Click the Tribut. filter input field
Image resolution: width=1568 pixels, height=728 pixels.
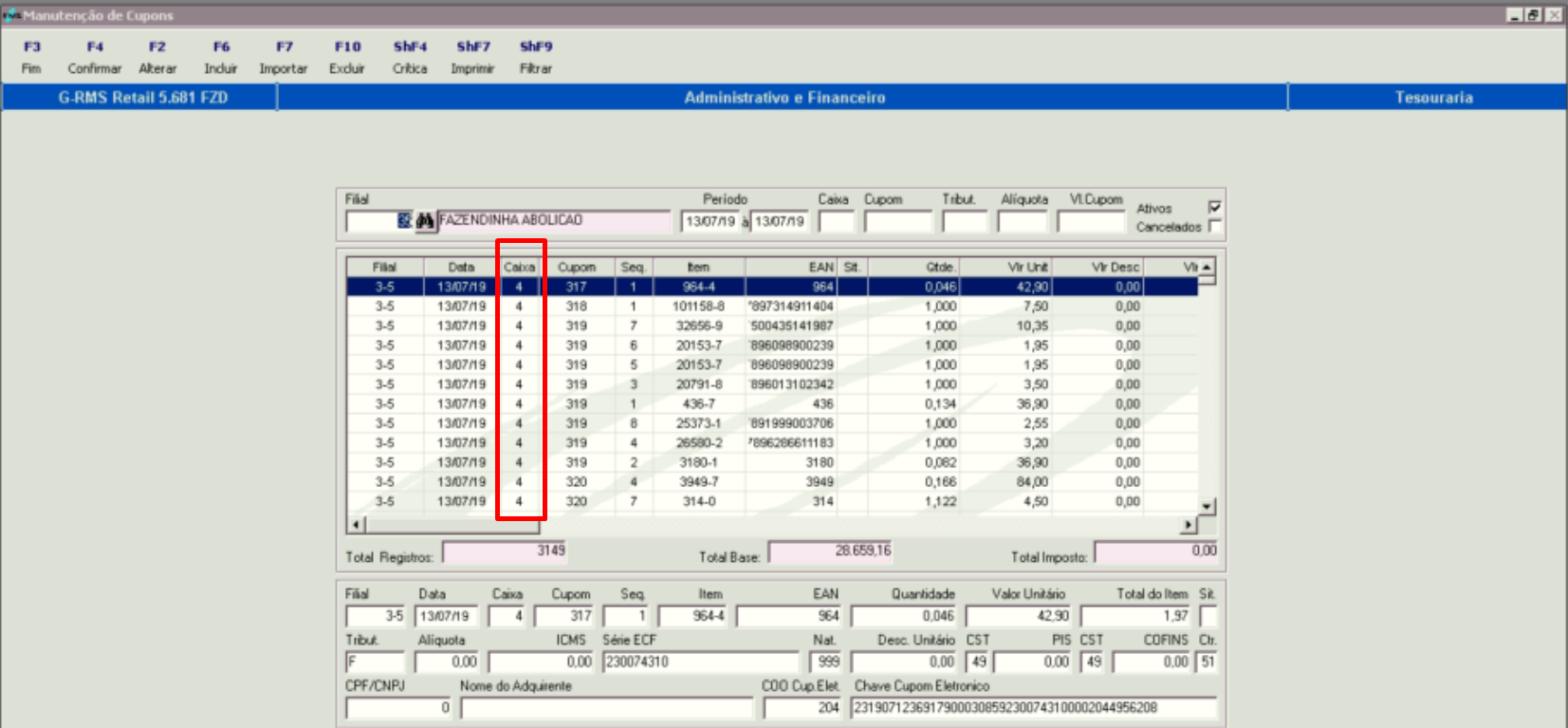(x=965, y=221)
